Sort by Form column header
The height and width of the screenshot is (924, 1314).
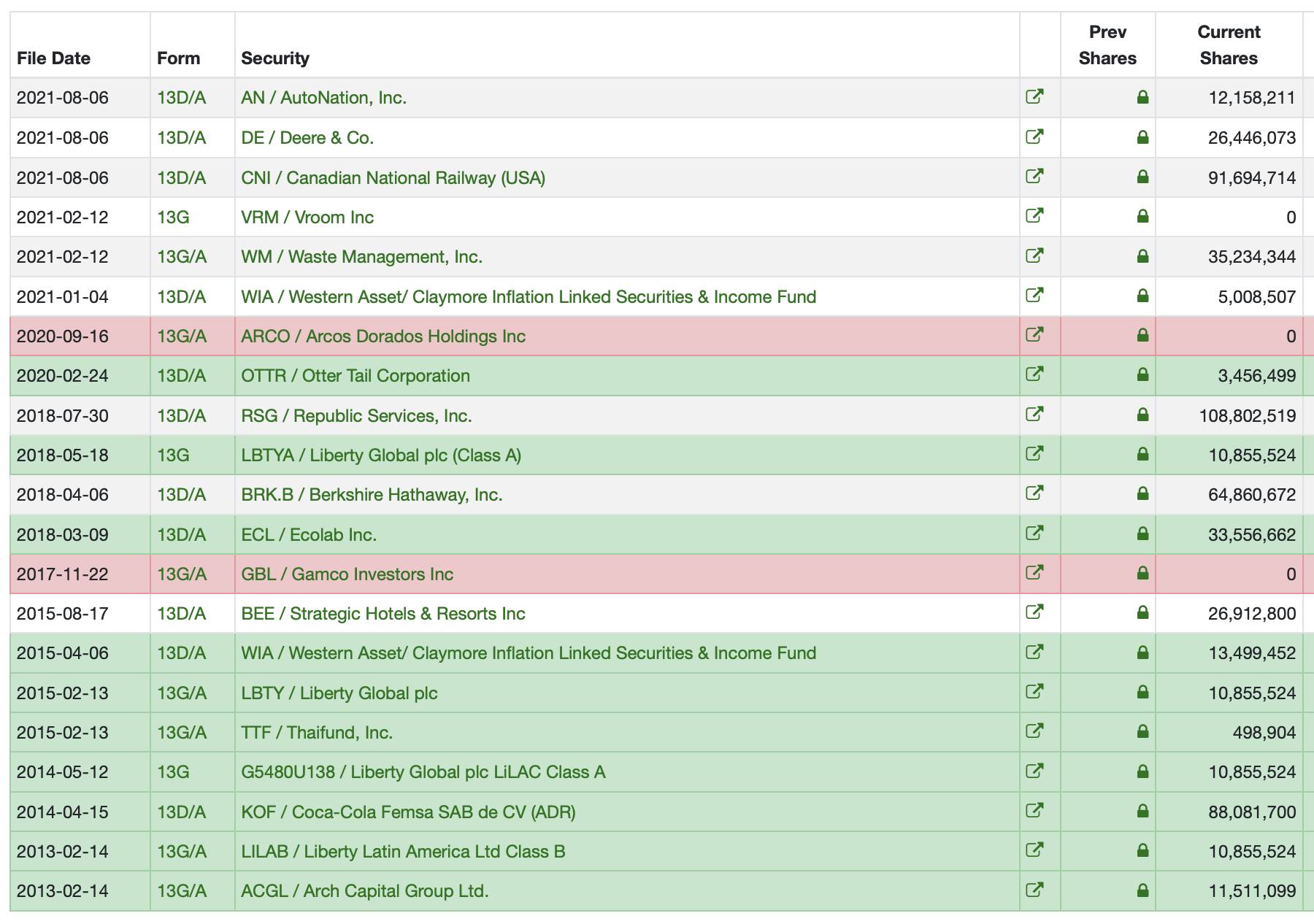point(178,58)
